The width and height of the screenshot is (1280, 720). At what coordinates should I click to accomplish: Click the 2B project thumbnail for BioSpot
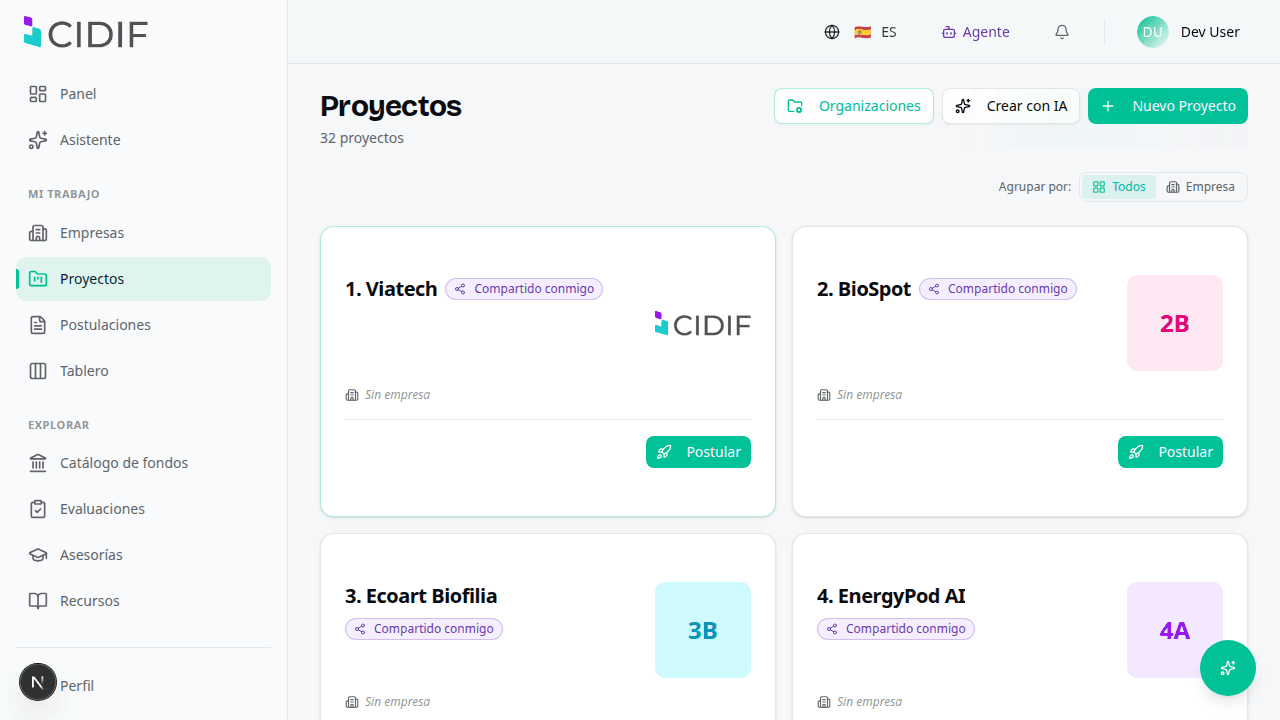point(1175,323)
